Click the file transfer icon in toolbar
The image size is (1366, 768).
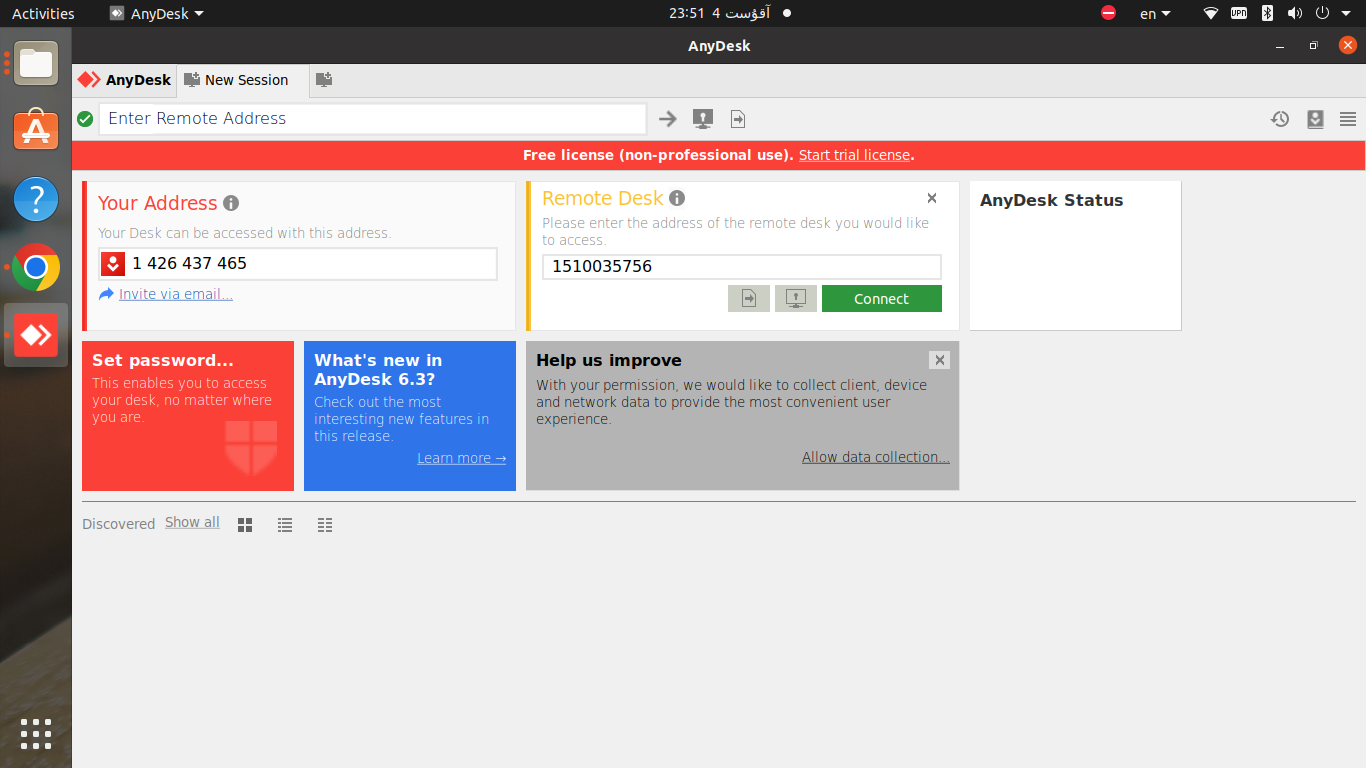click(x=738, y=119)
